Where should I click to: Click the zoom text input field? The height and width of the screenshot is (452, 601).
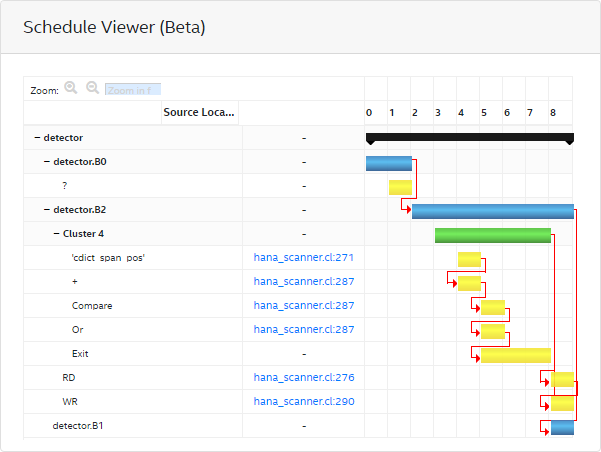click(x=133, y=89)
